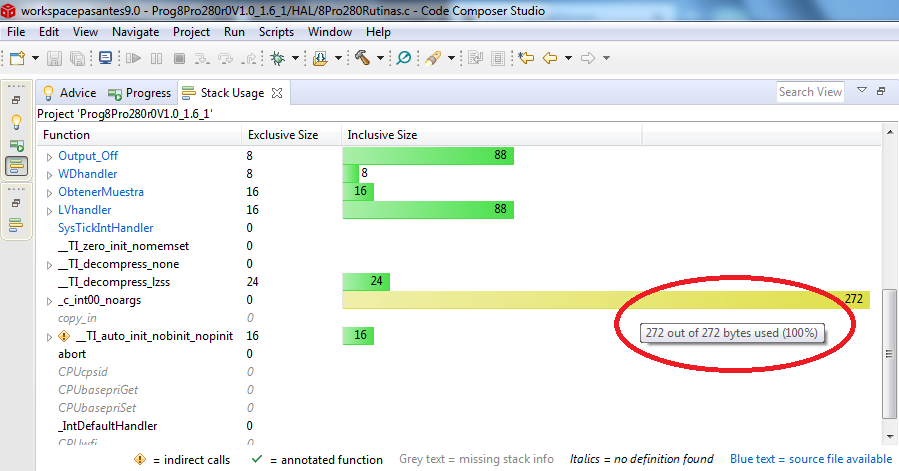Click the Search flashlight toolbar icon
This screenshot has width=899, height=471.
[433, 58]
